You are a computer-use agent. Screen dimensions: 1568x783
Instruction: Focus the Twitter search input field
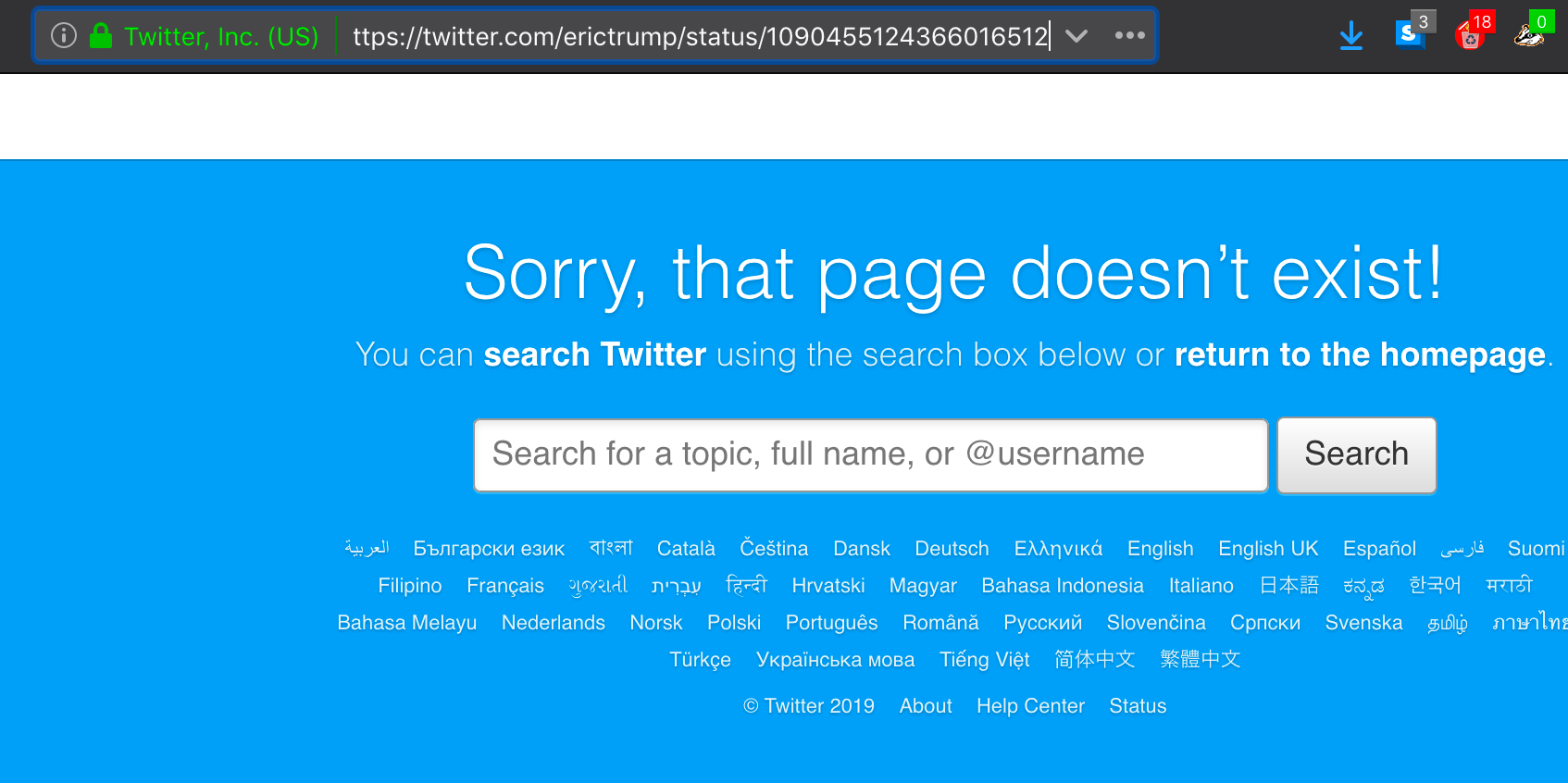pyautogui.click(x=870, y=454)
